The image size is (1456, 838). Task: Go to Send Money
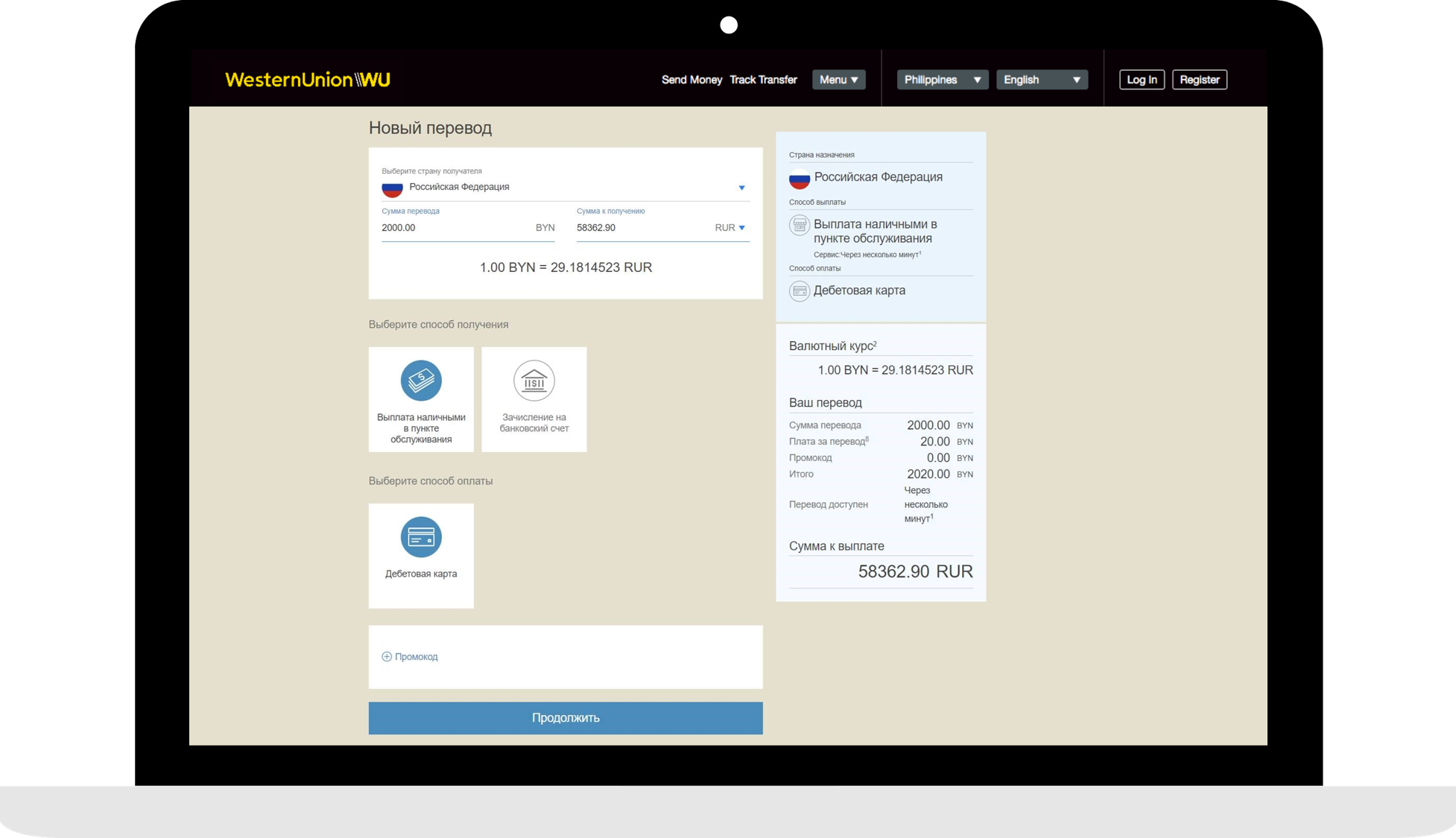(691, 80)
